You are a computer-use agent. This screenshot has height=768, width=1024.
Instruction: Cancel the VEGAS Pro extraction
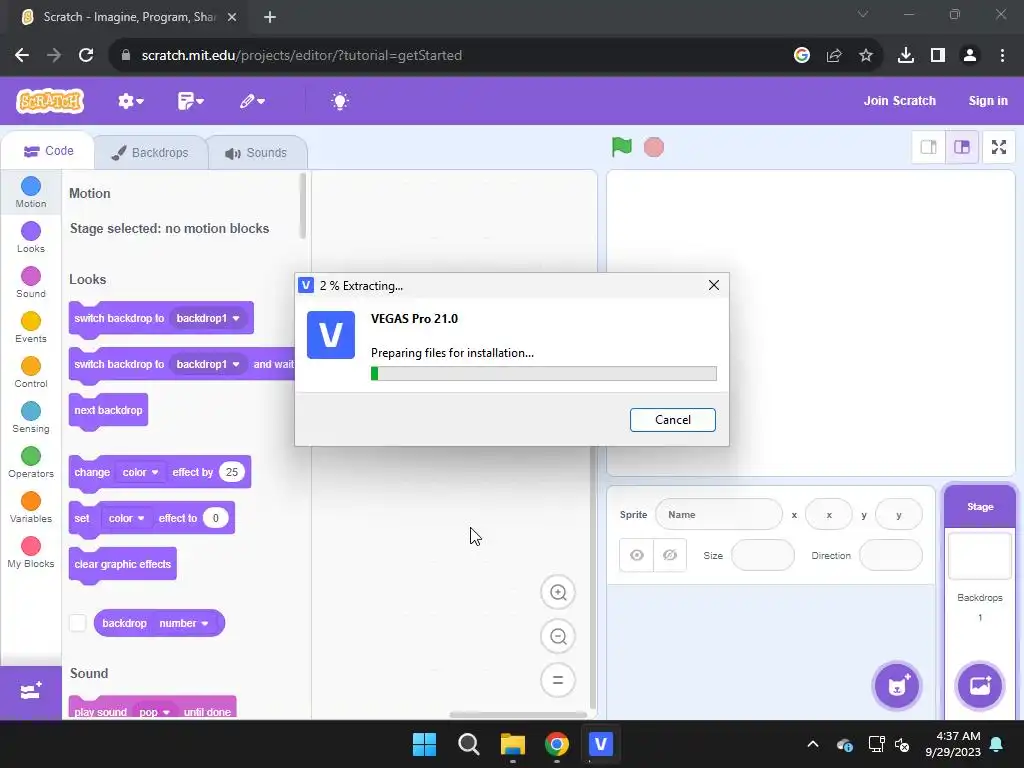point(673,420)
